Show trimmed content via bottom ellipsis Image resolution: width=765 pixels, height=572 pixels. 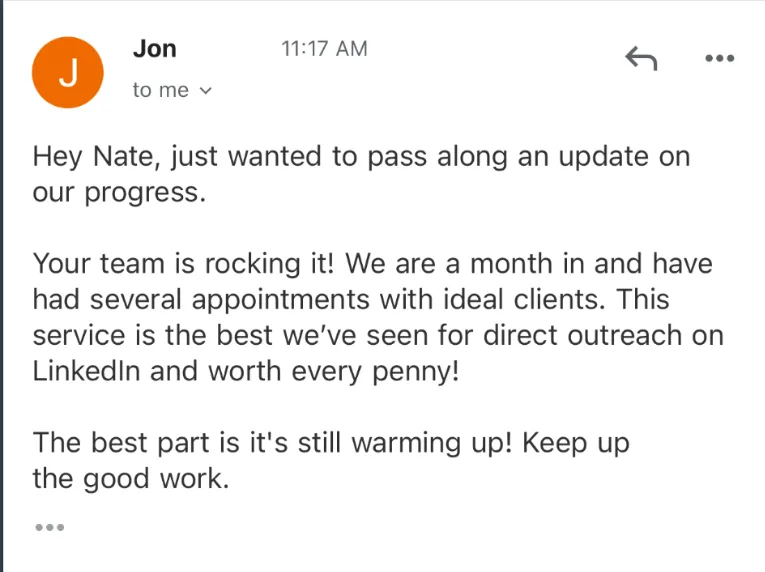(48, 527)
